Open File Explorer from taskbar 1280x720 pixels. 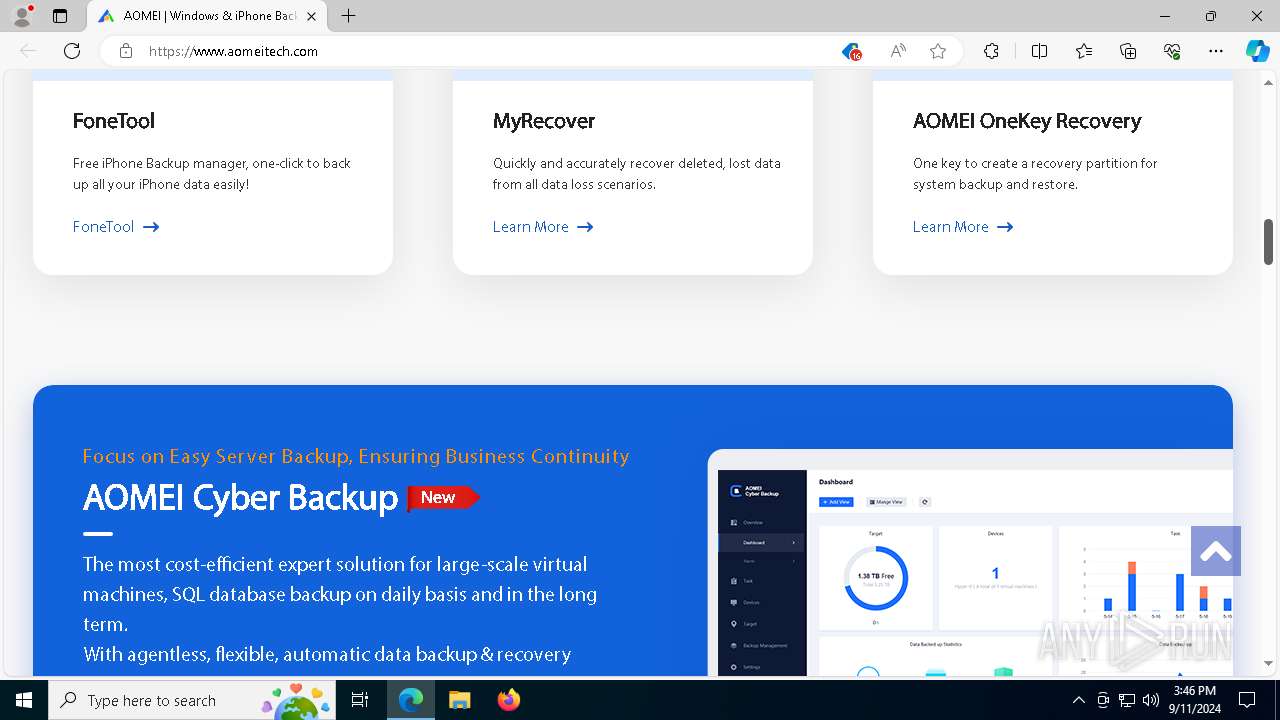click(459, 700)
